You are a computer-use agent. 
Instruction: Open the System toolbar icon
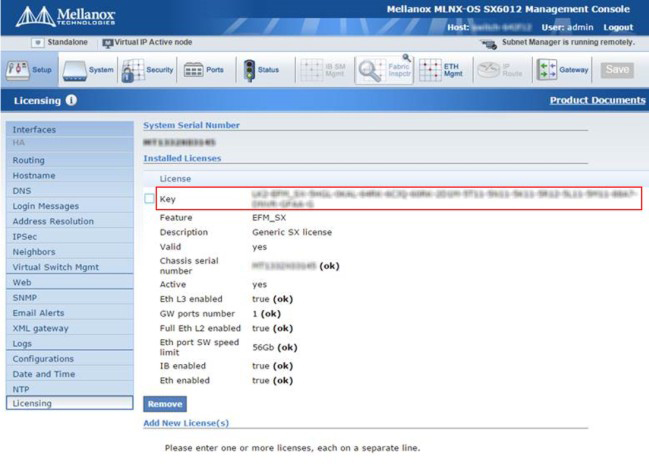pos(75,71)
